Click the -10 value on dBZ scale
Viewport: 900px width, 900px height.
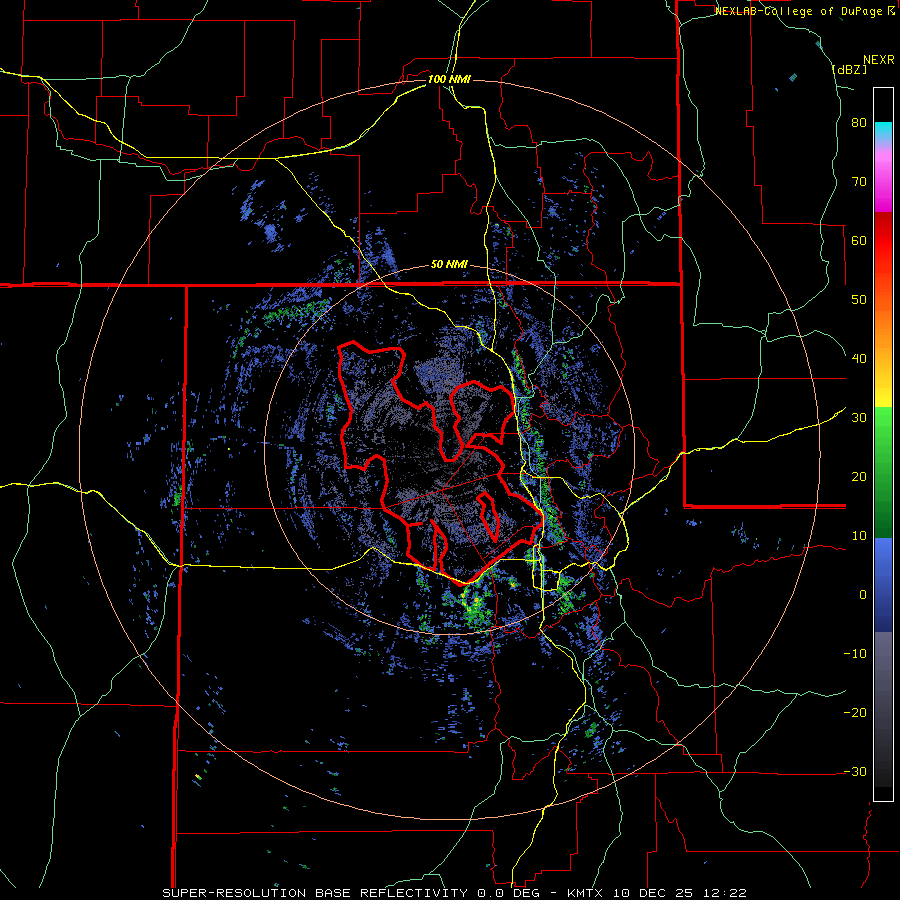pyautogui.click(x=855, y=654)
